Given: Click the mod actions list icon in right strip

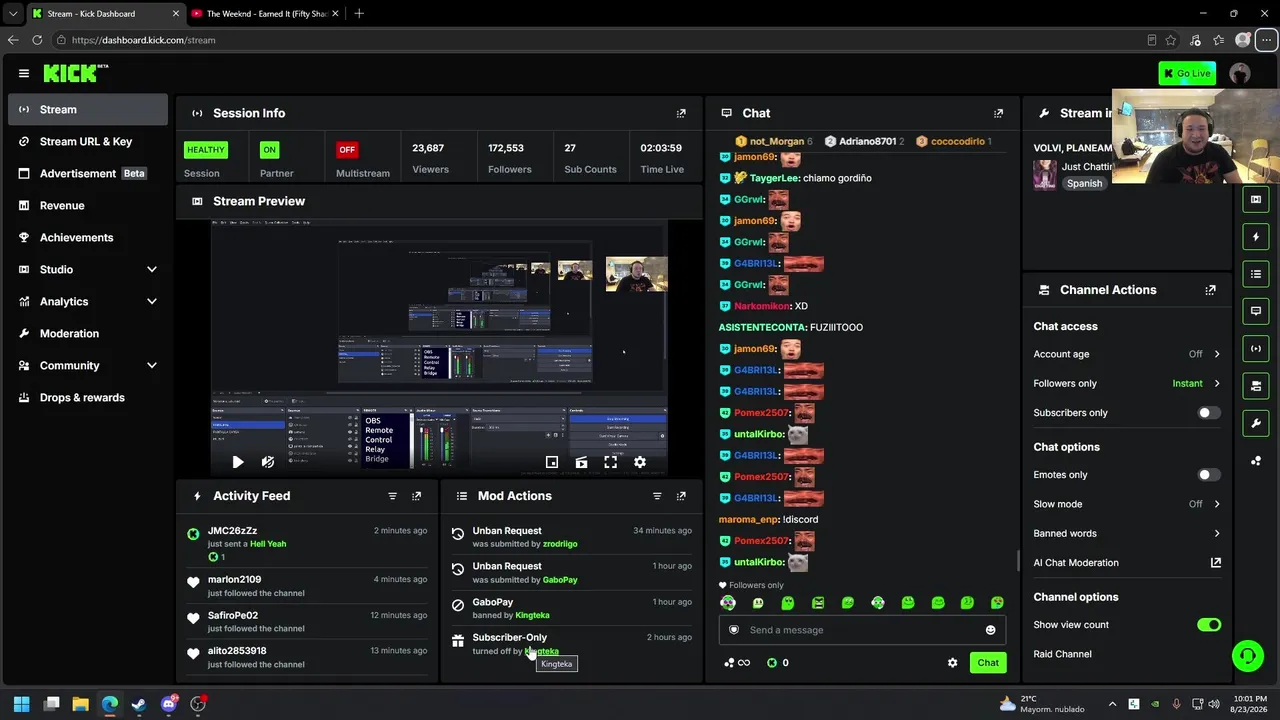Looking at the screenshot, I should (x=1256, y=274).
